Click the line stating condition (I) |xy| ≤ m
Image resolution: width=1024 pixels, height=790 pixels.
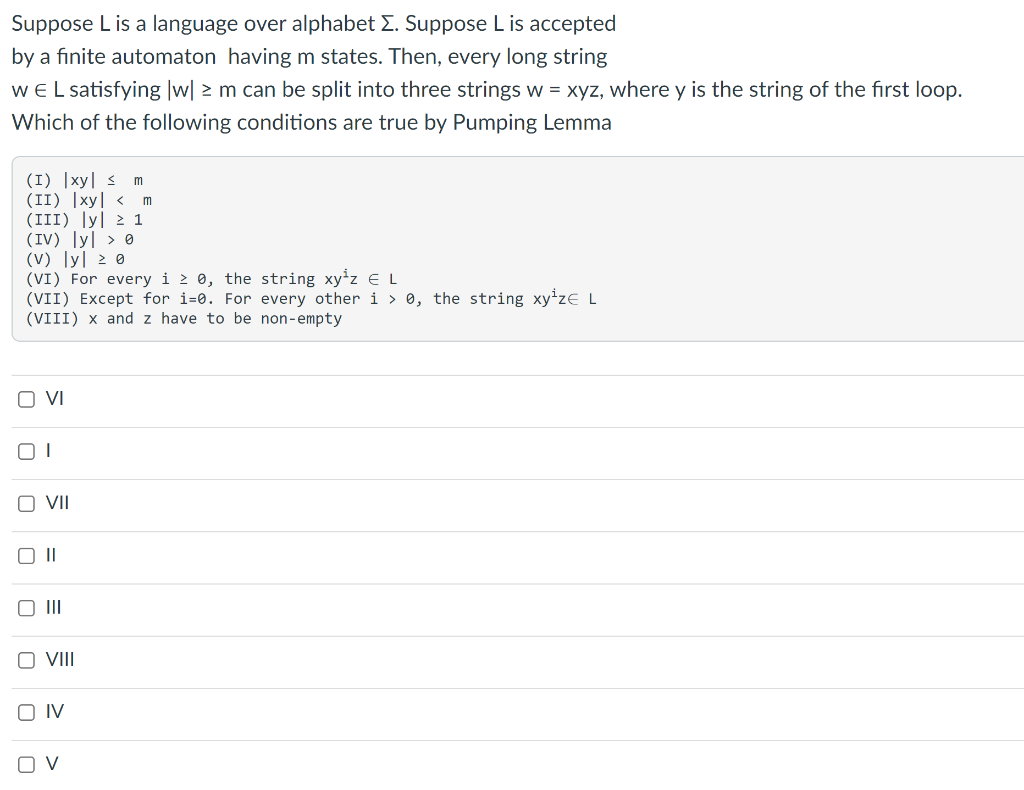point(85,180)
